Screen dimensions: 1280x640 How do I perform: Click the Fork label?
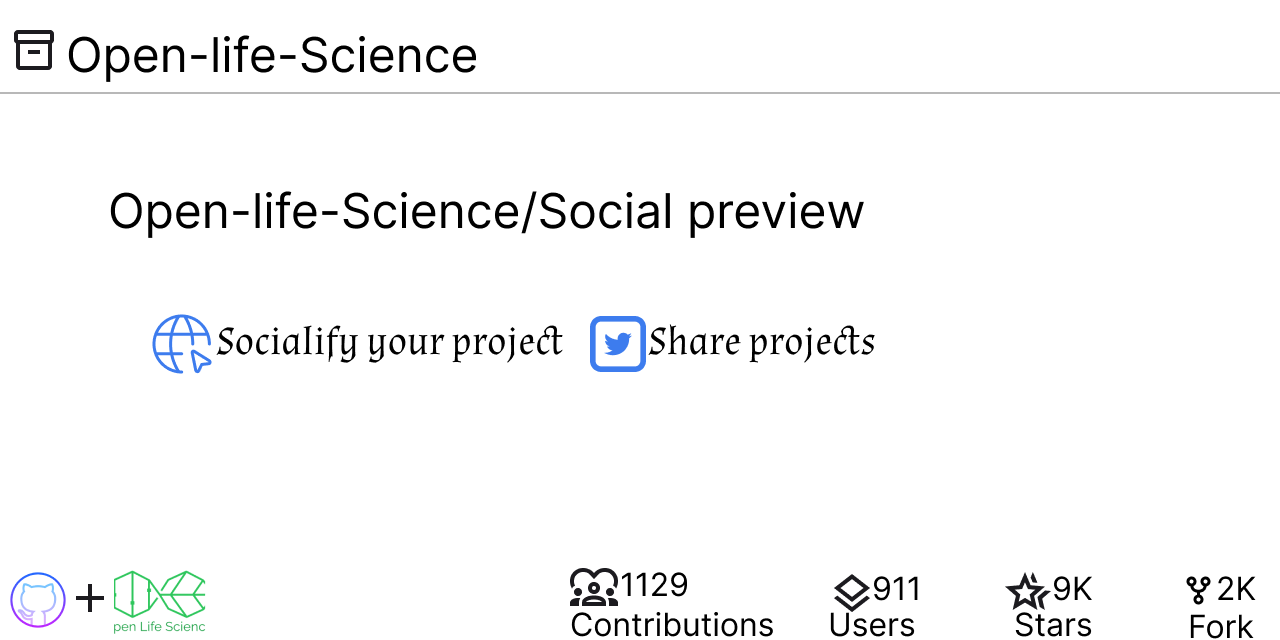click(1220, 627)
